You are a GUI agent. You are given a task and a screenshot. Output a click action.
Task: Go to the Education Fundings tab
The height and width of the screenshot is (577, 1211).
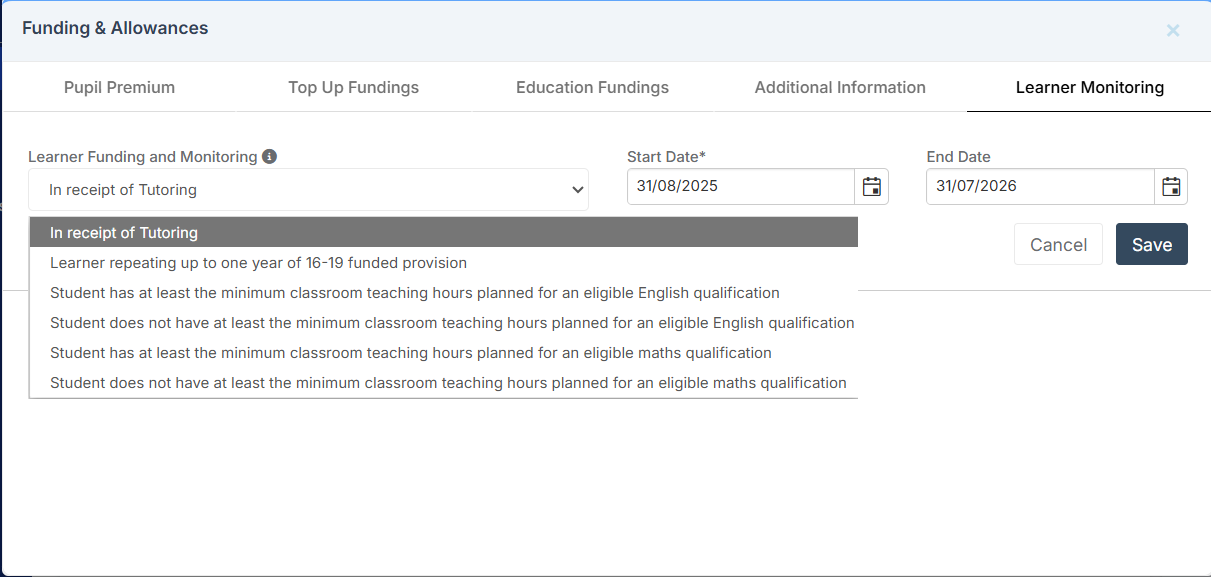(x=592, y=87)
